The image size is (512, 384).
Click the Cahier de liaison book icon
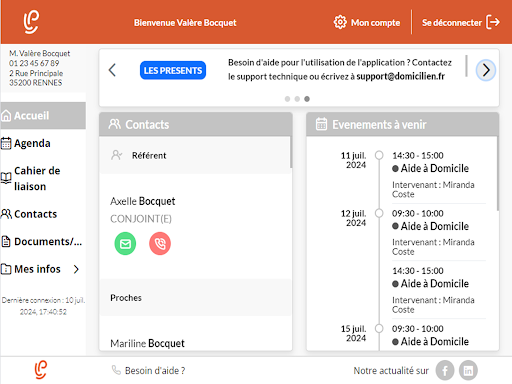pyautogui.click(x=6, y=178)
